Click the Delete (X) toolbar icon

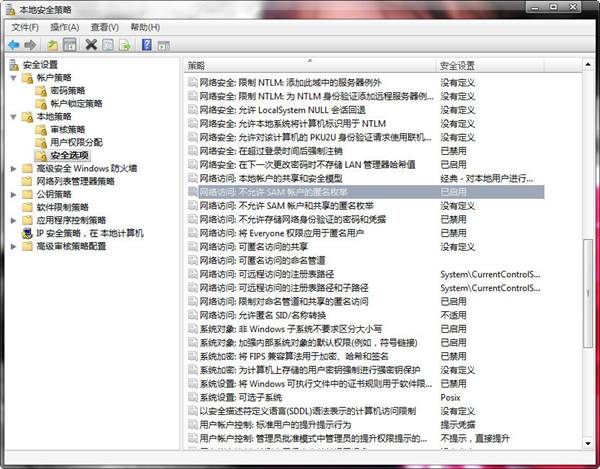click(91, 45)
